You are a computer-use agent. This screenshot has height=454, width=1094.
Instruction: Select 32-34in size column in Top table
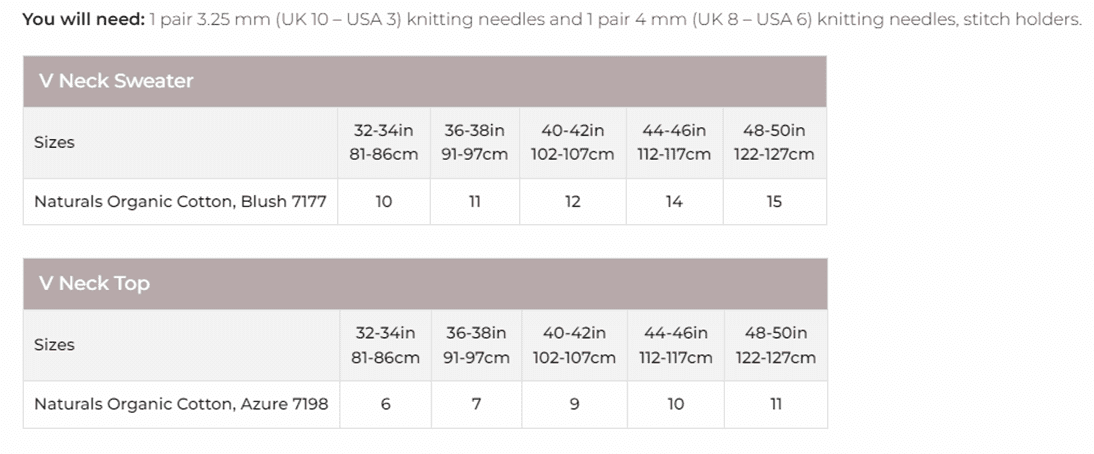385,344
